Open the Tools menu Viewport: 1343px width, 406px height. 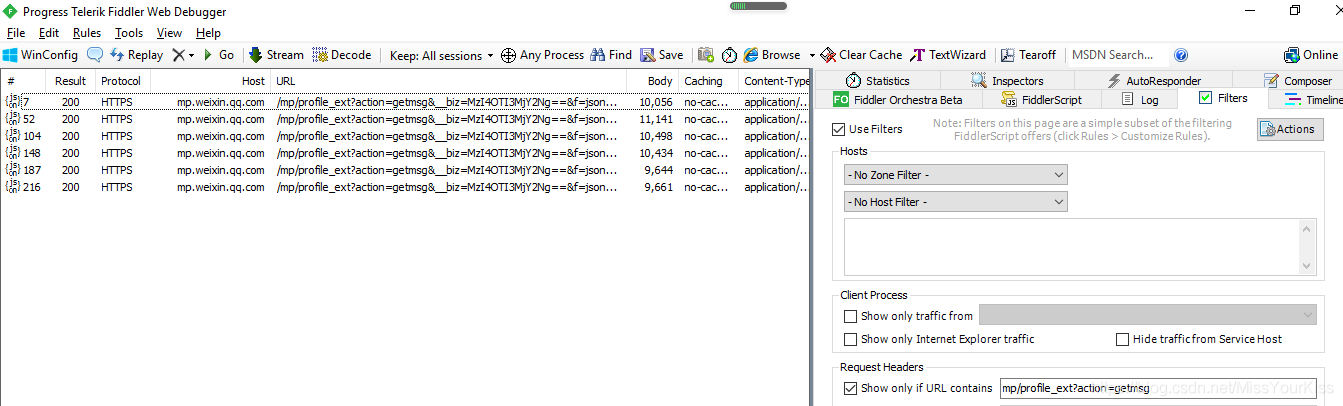(x=129, y=33)
